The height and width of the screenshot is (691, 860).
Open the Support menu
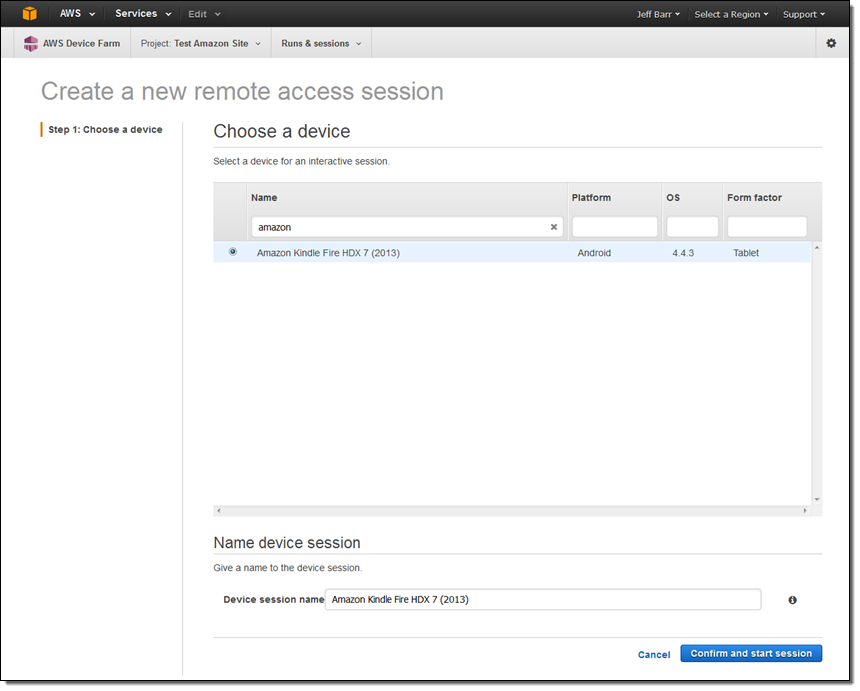coord(804,14)
